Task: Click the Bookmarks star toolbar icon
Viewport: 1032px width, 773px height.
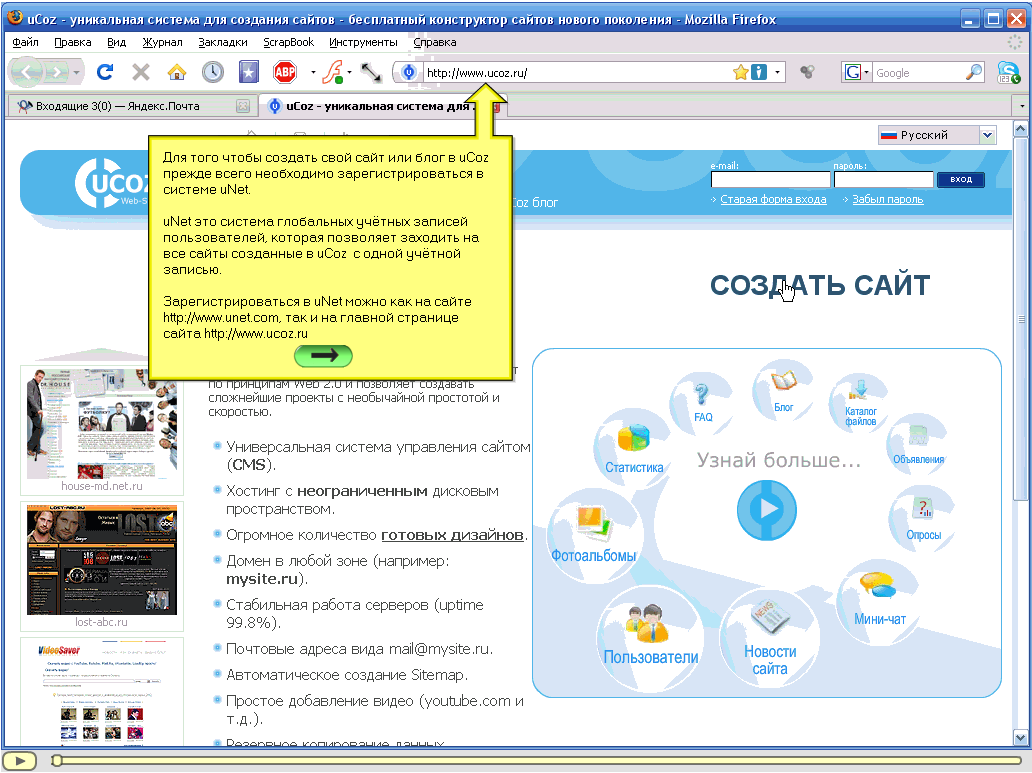Action: tap(248, 72)
